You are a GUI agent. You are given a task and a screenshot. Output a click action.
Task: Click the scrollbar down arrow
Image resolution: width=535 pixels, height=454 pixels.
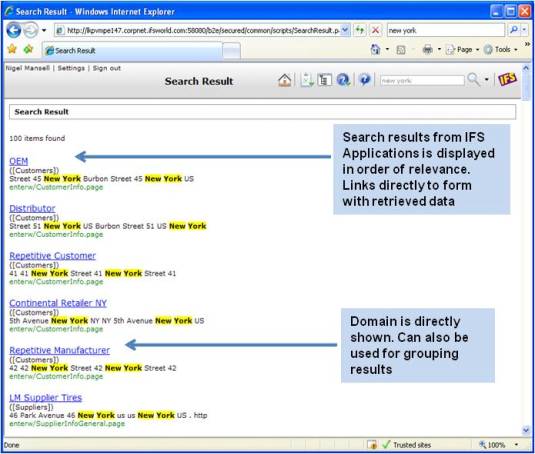click(526, 430)
